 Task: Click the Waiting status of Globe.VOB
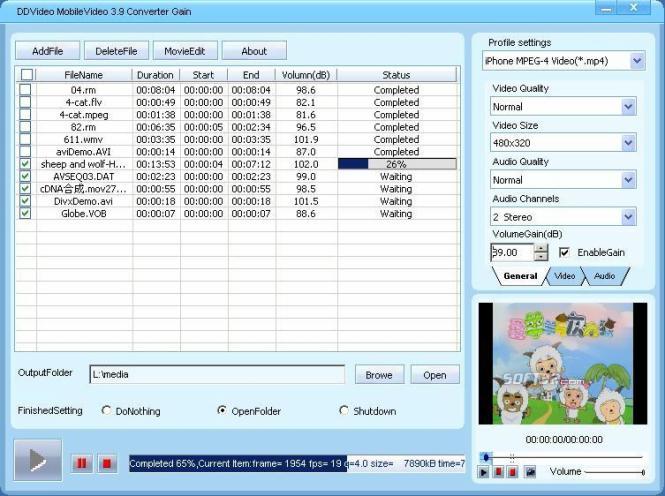click(396, 213)
